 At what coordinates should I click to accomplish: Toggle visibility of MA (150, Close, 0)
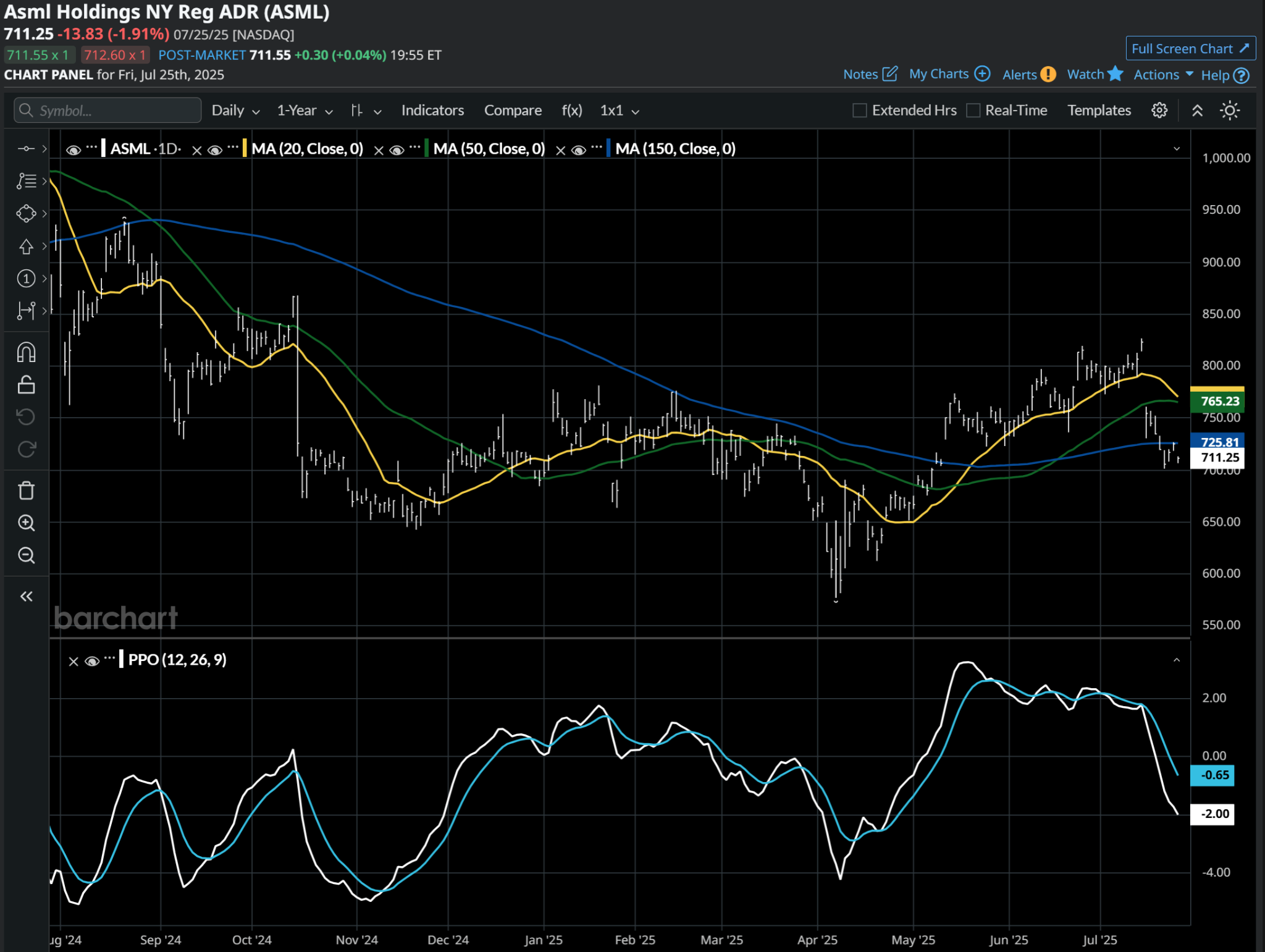point(579,150)
